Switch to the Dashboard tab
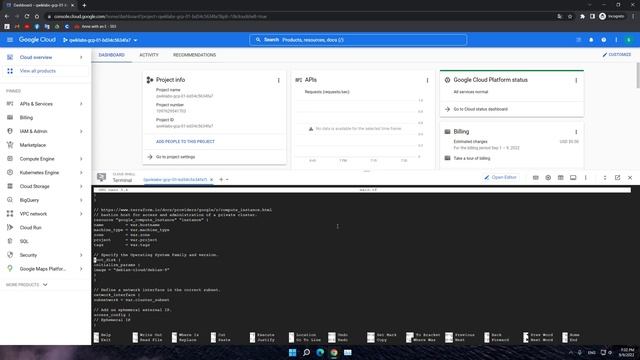The width and height of the screenshot is (640, 360). [x=111, y=55]
